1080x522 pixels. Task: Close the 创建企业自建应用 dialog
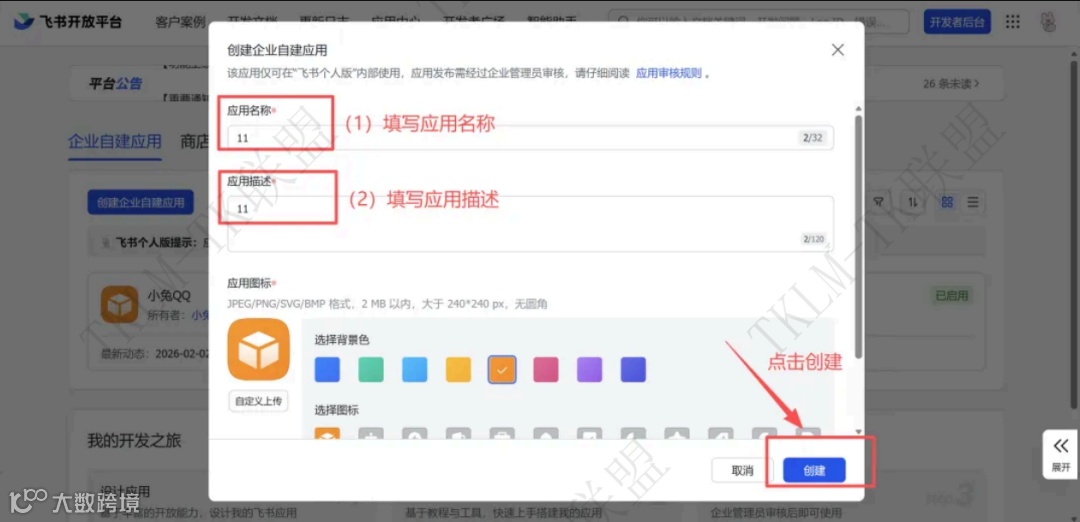coord(838,50)
